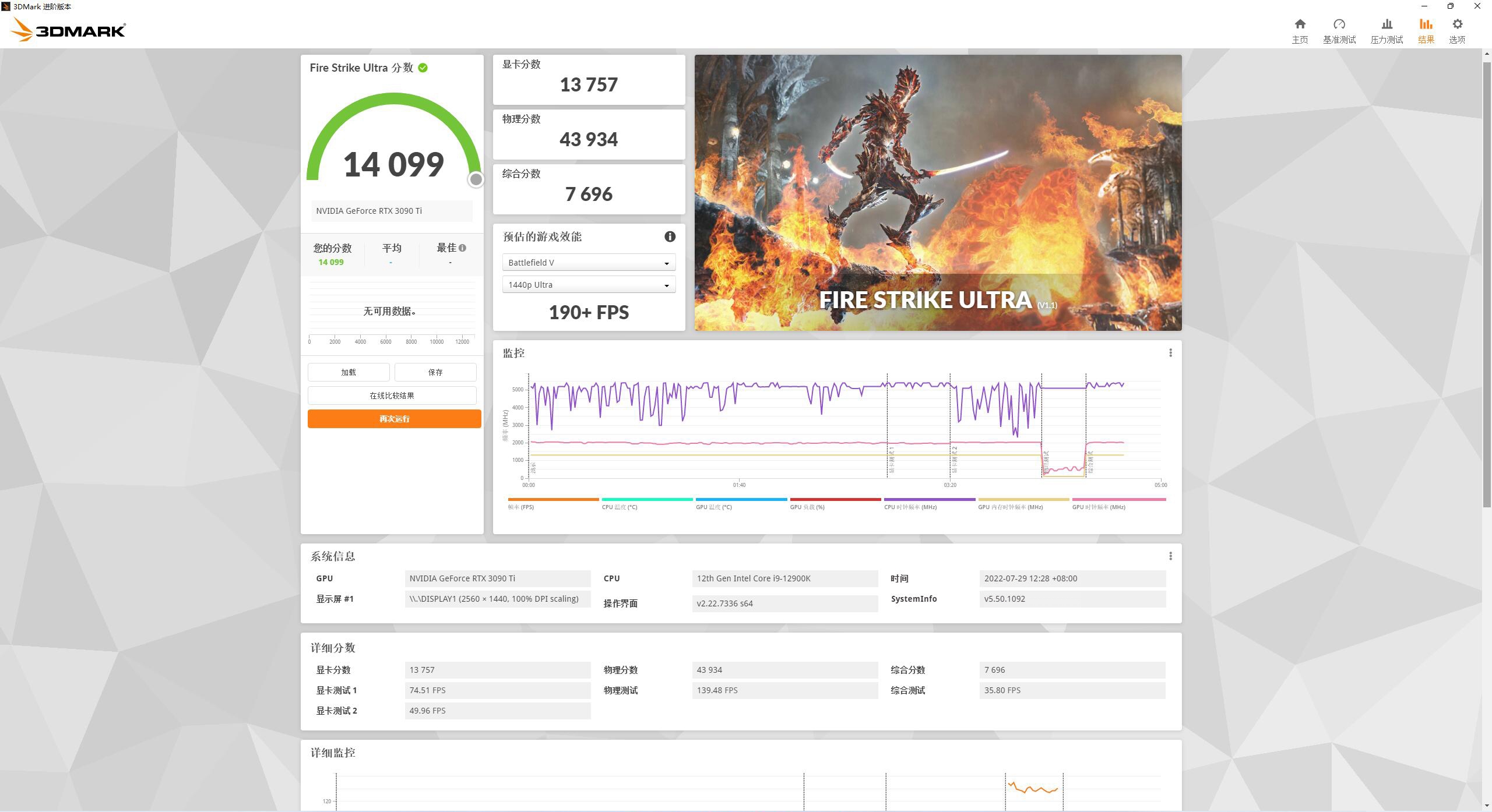Click the 在线比较结果 button
The width and height of the screenshot is (1492, 812).
tap(392, 395)
